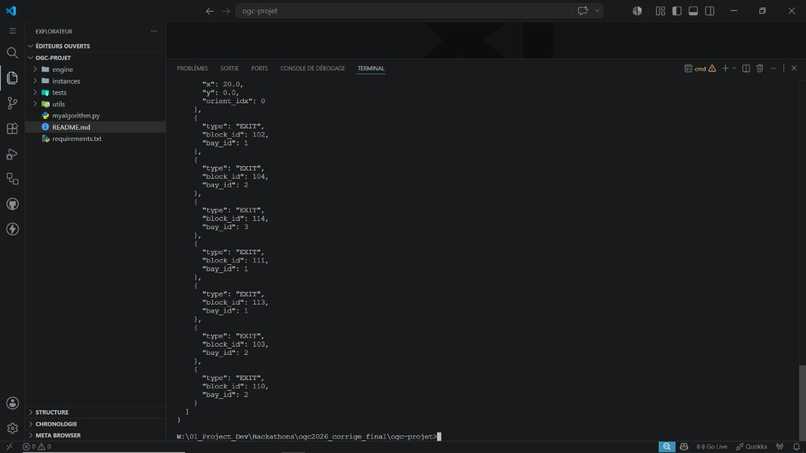The image size is (806, 453).
Task: Open the Explorer more actions menu
Action: click(154, 31)
